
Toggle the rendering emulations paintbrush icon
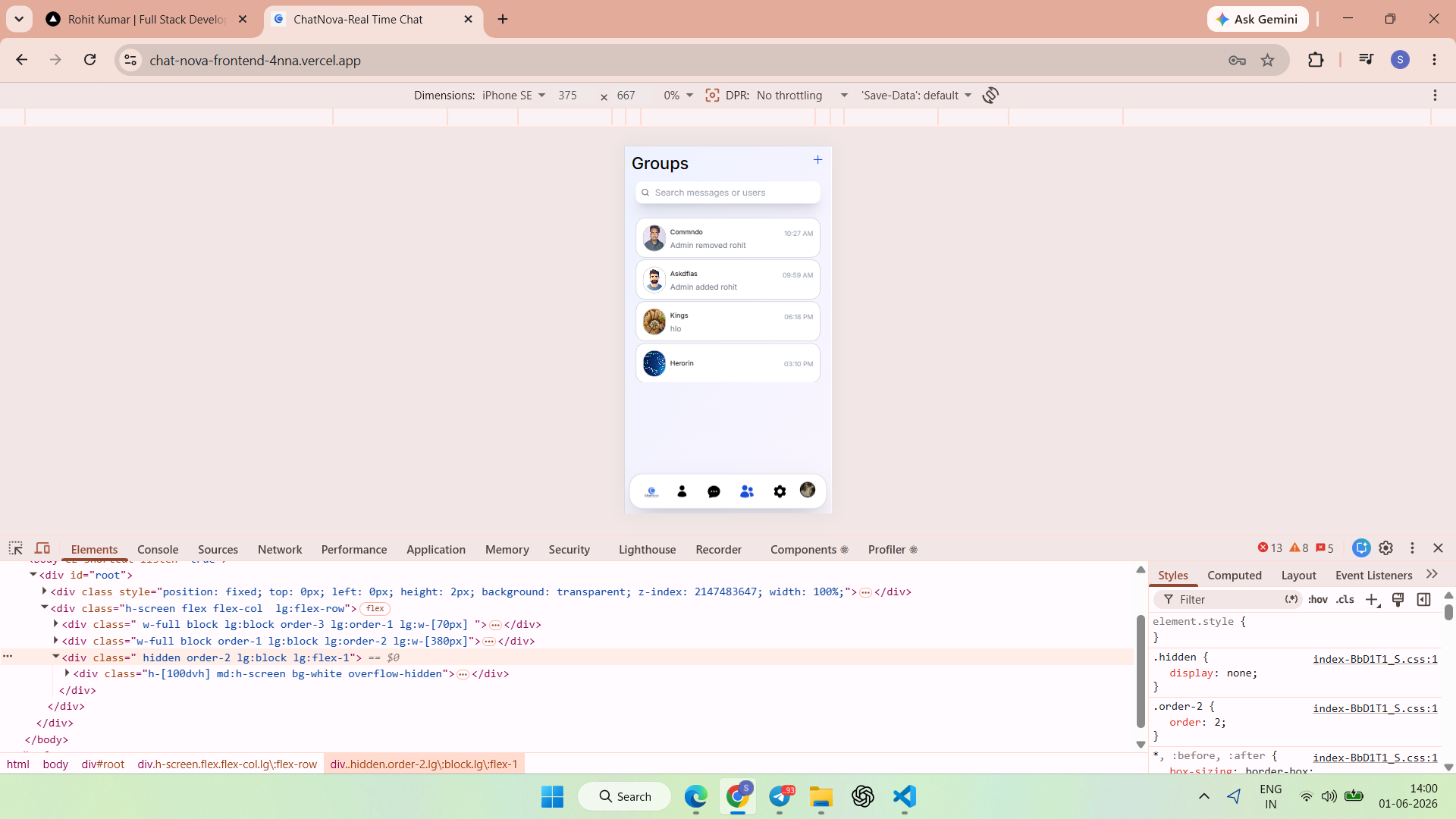[x=1398, y=600]
